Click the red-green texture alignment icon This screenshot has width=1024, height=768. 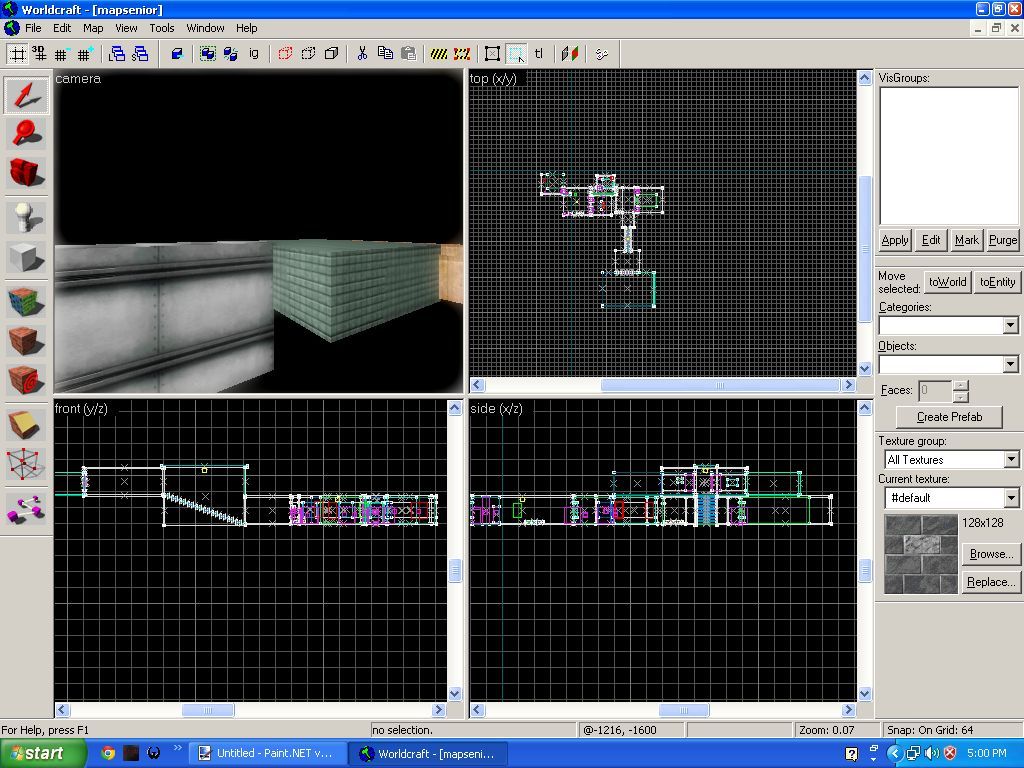coord(569,54)
